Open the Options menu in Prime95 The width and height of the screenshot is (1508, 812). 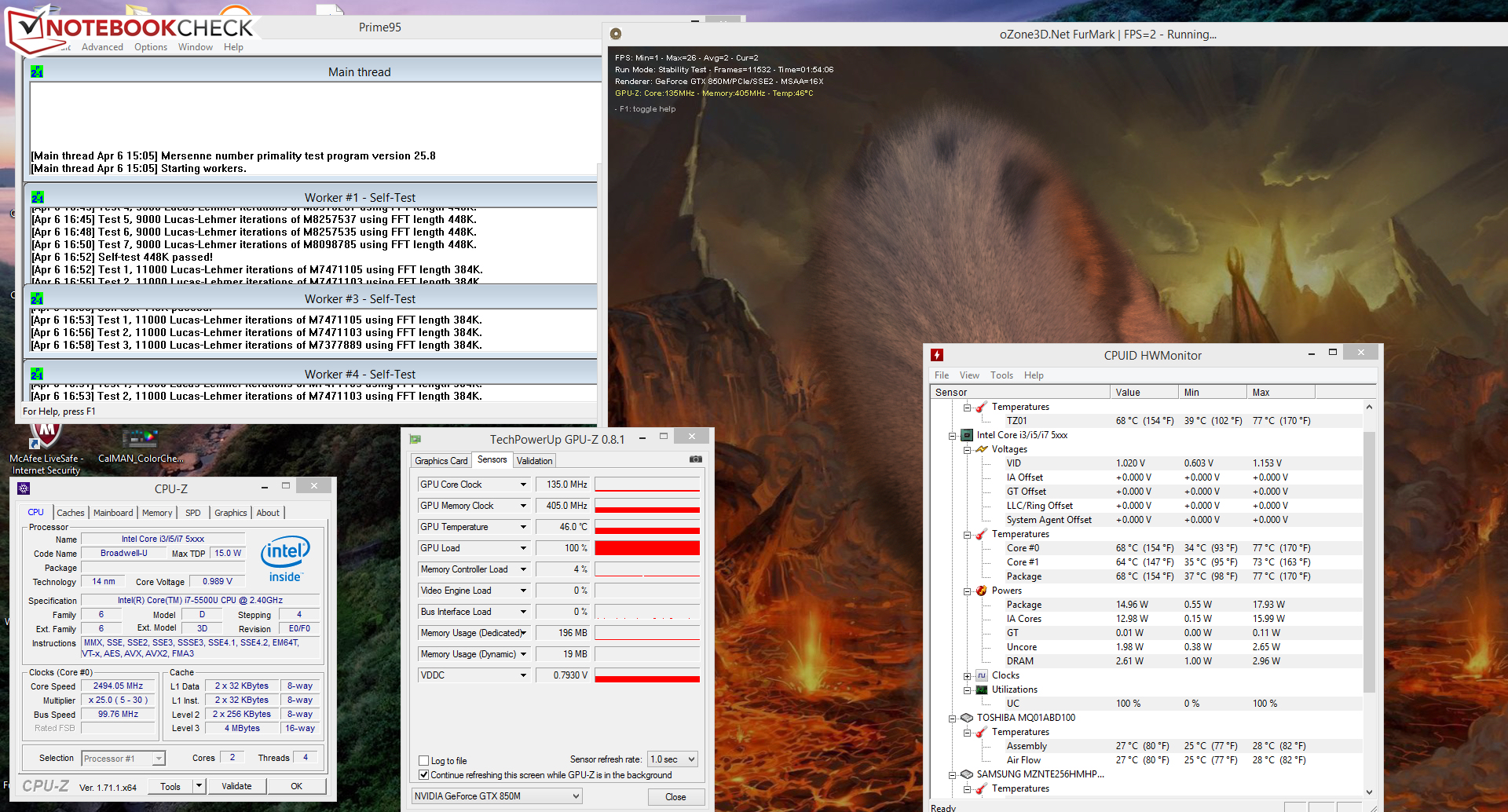click(x=151, y=47)
